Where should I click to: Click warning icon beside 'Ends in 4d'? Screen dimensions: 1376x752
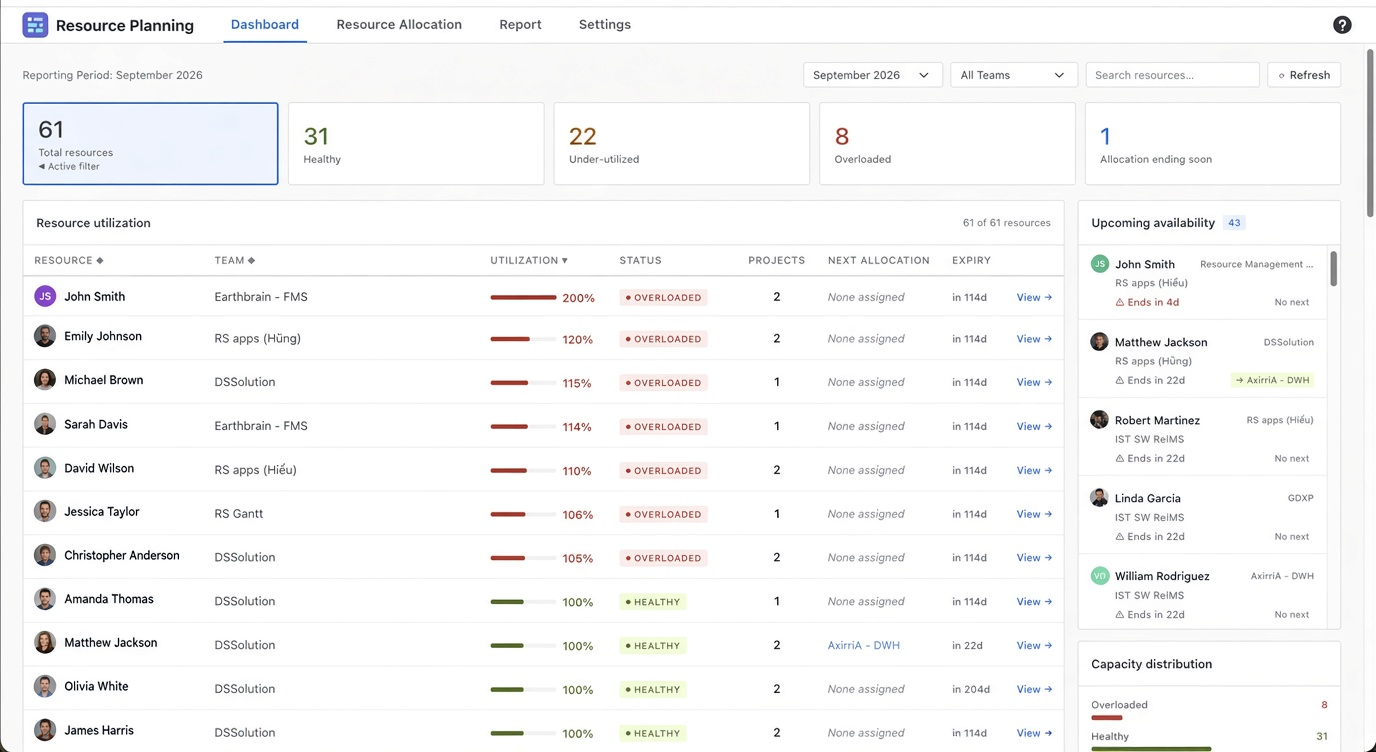tap(1120, 302)
